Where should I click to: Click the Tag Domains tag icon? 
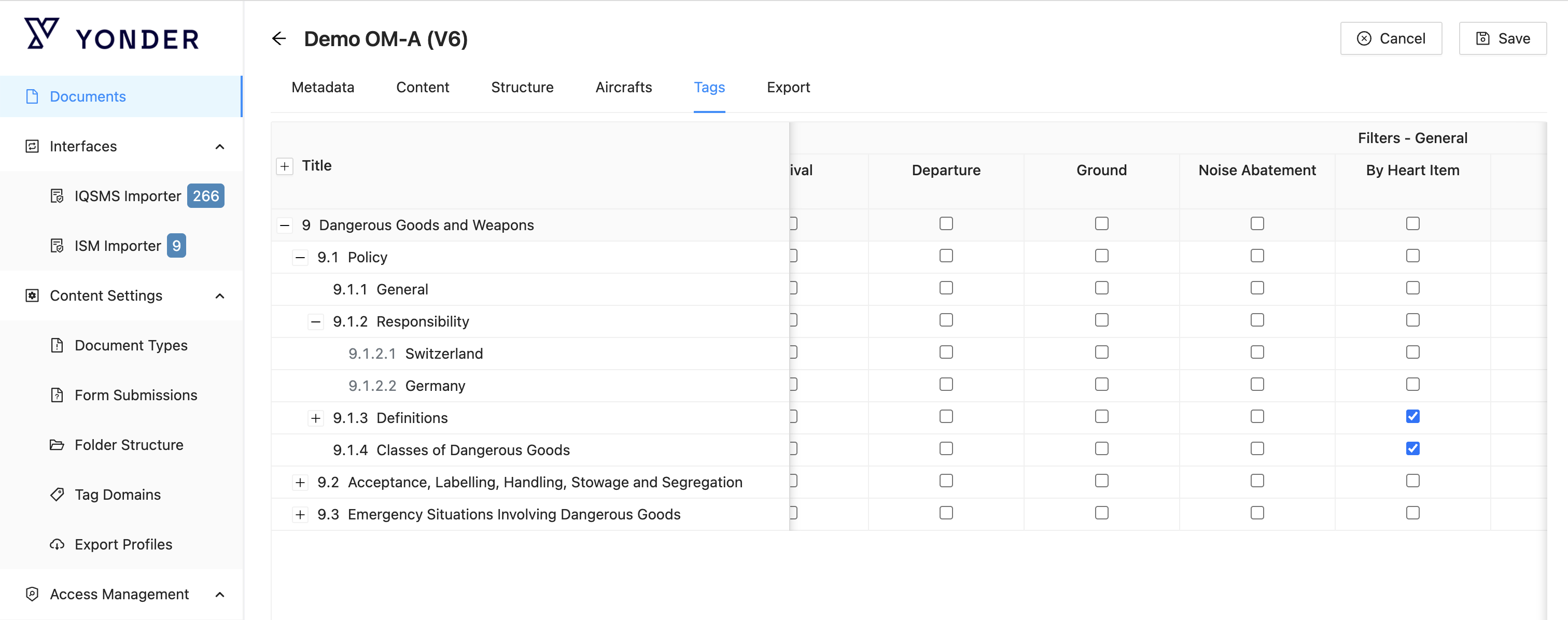coord(57,495)
